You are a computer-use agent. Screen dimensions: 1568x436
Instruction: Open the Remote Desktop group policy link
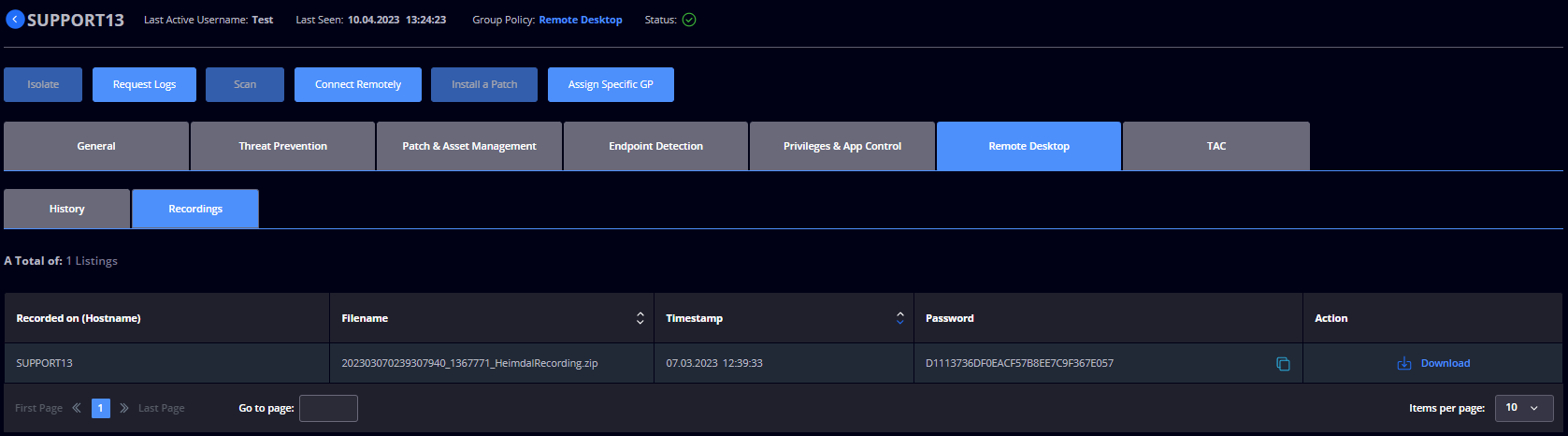click(581, 20)
